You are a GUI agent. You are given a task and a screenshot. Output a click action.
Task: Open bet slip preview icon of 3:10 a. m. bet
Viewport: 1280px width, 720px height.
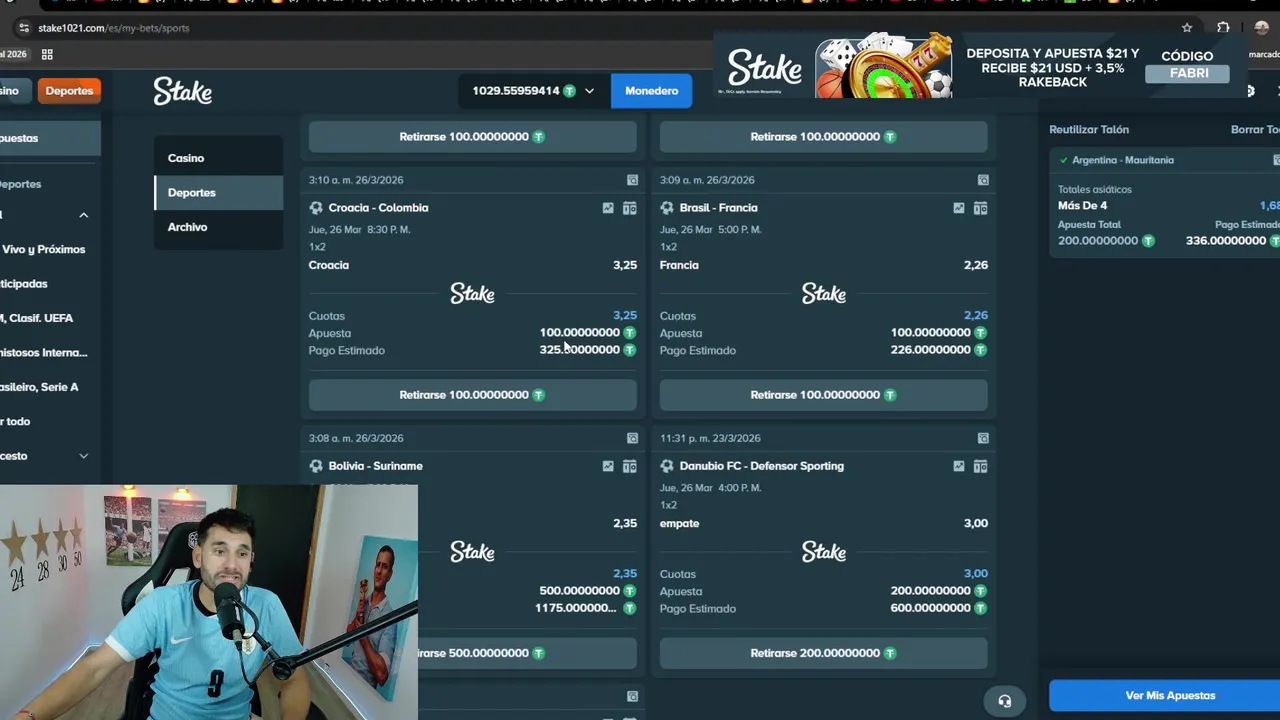click(x=632, y=180)
